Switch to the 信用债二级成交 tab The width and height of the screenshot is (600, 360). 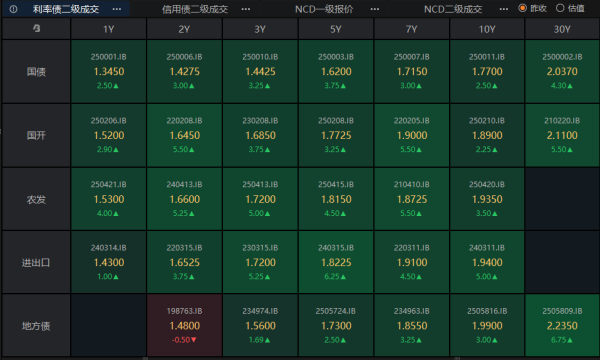tap(195, 9)
